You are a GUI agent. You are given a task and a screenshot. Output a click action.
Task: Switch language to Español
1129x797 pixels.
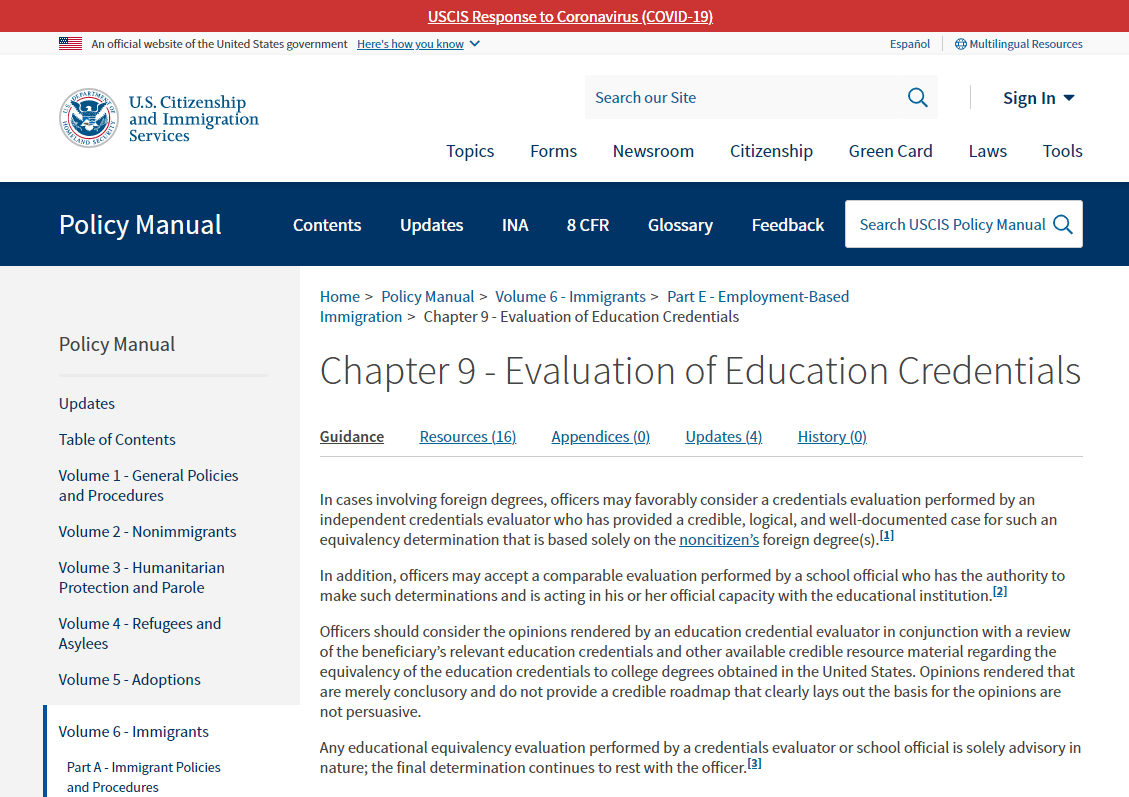tap(909, 44)
